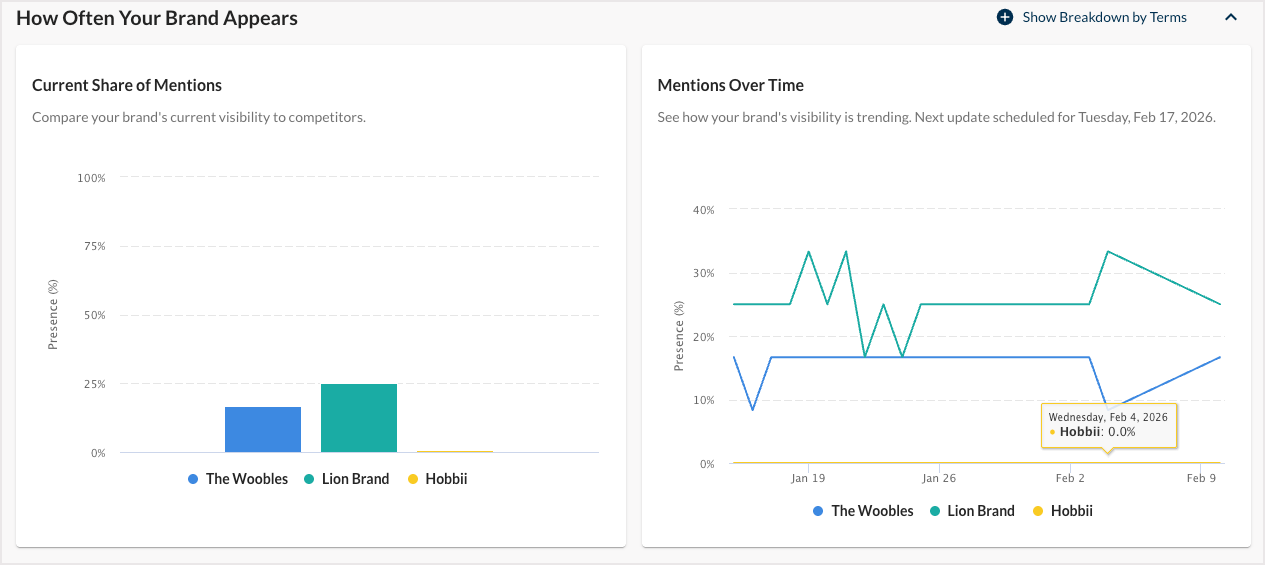Toggle Hobbii label in Current Share legend

point(445,479)
